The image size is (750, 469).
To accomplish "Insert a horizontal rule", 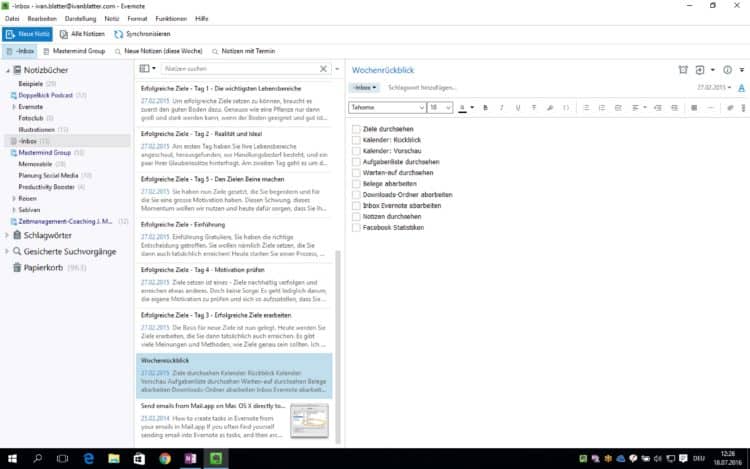I will click(710, 108).
